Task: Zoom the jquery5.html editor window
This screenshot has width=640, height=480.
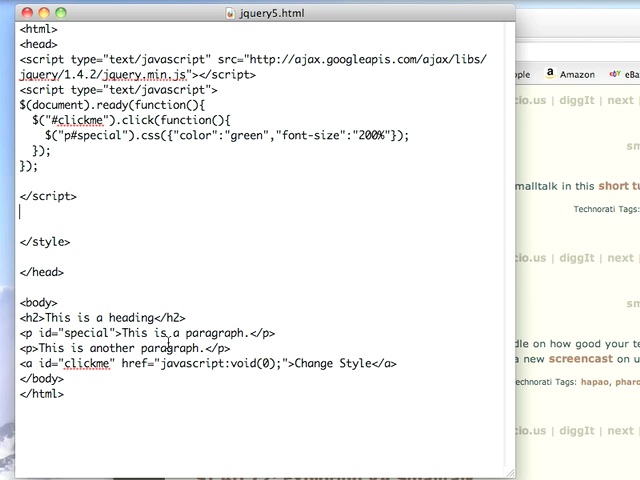Action: [61, 13]
